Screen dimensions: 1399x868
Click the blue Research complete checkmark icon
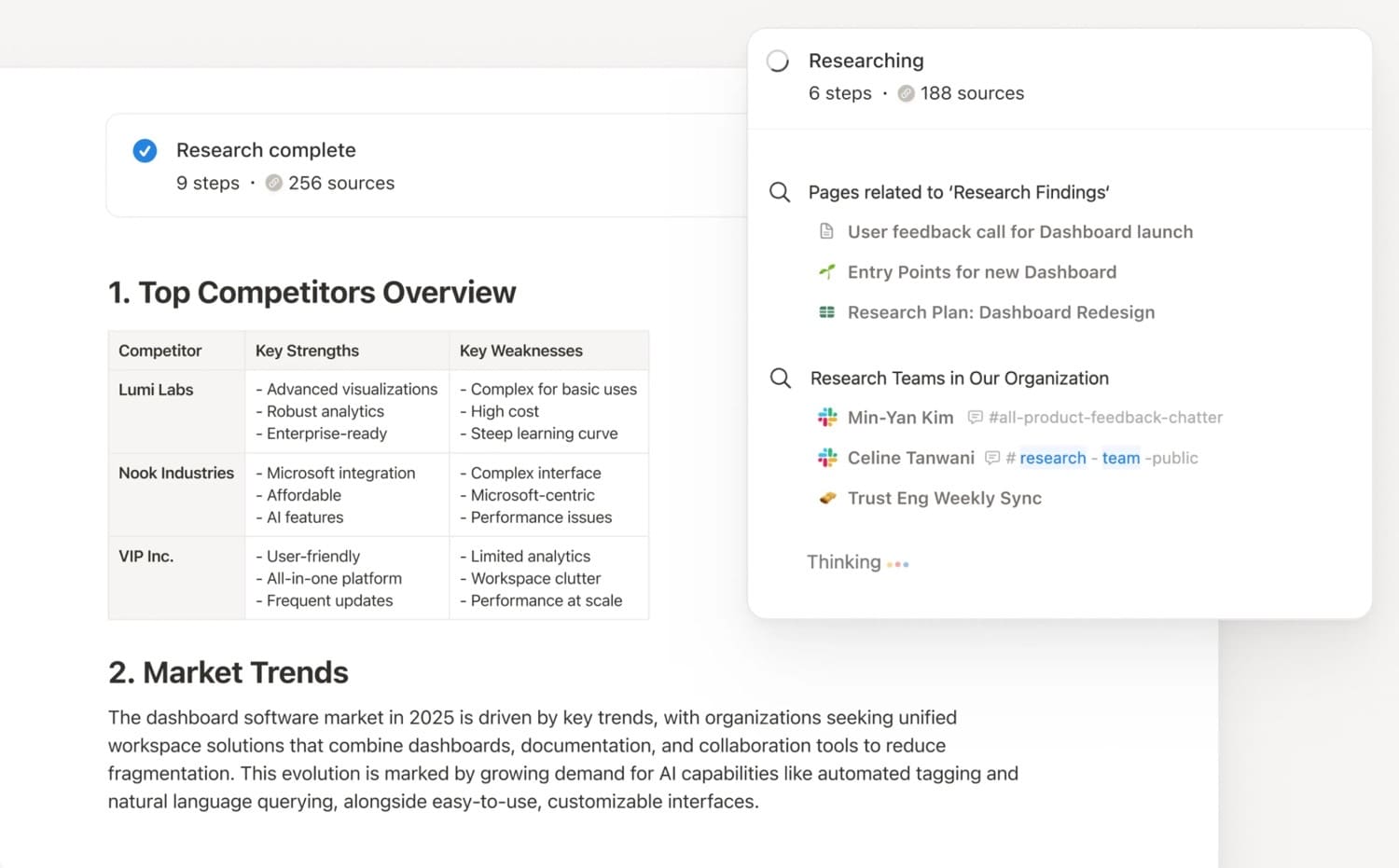(x=145, y=150)
